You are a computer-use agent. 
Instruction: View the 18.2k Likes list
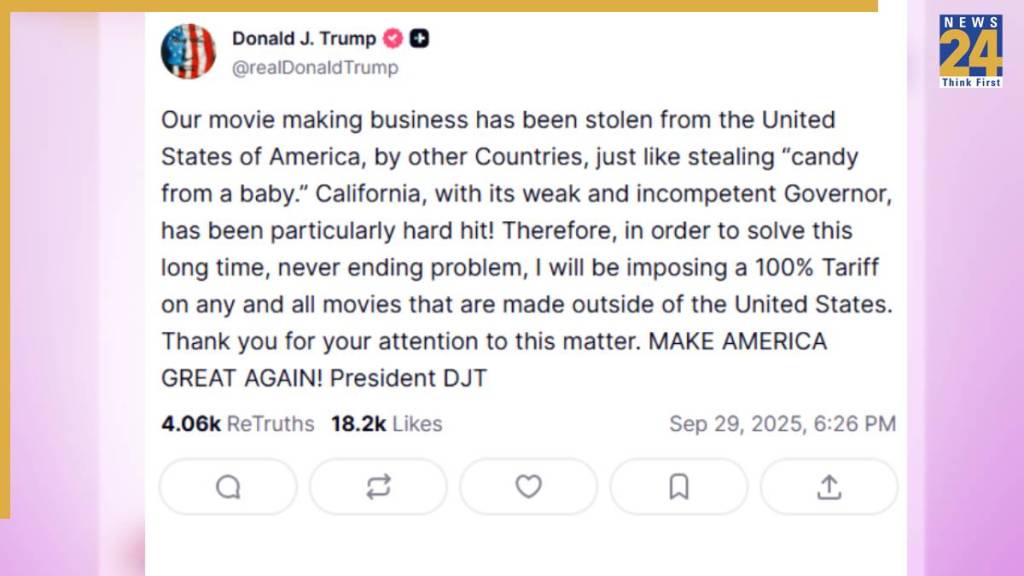tap(386, 424)
